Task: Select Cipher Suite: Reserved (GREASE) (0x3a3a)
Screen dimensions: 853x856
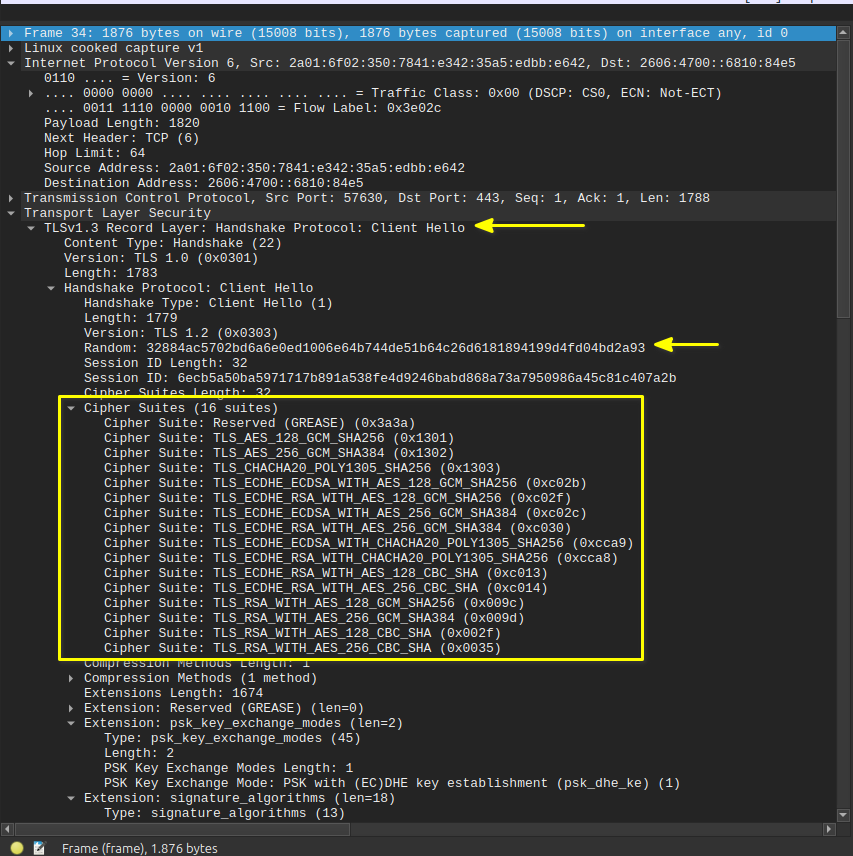Action: pyautogui.click(x=259, y=424)
